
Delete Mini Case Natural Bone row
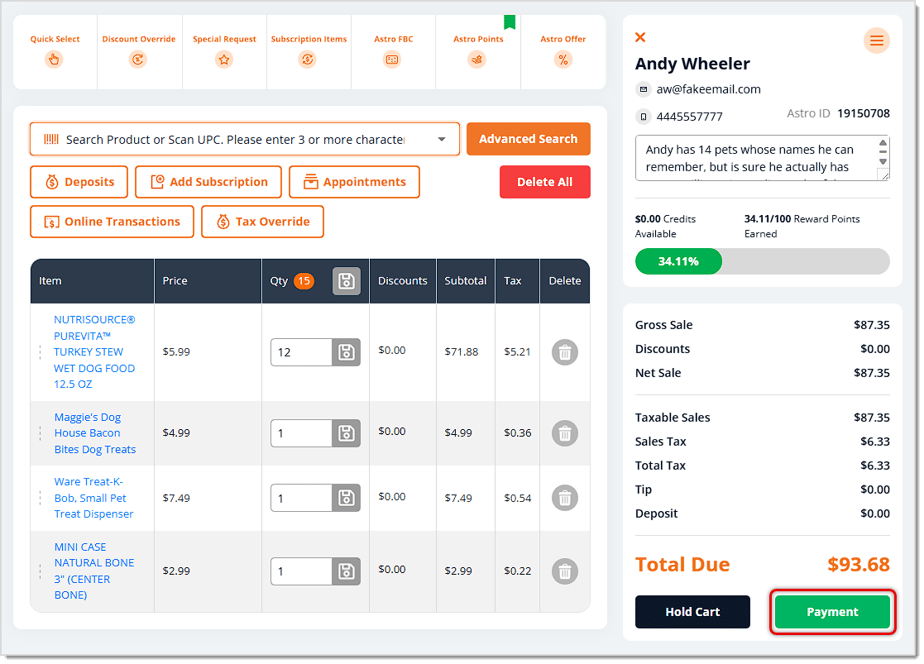click(x=565, y=571)
